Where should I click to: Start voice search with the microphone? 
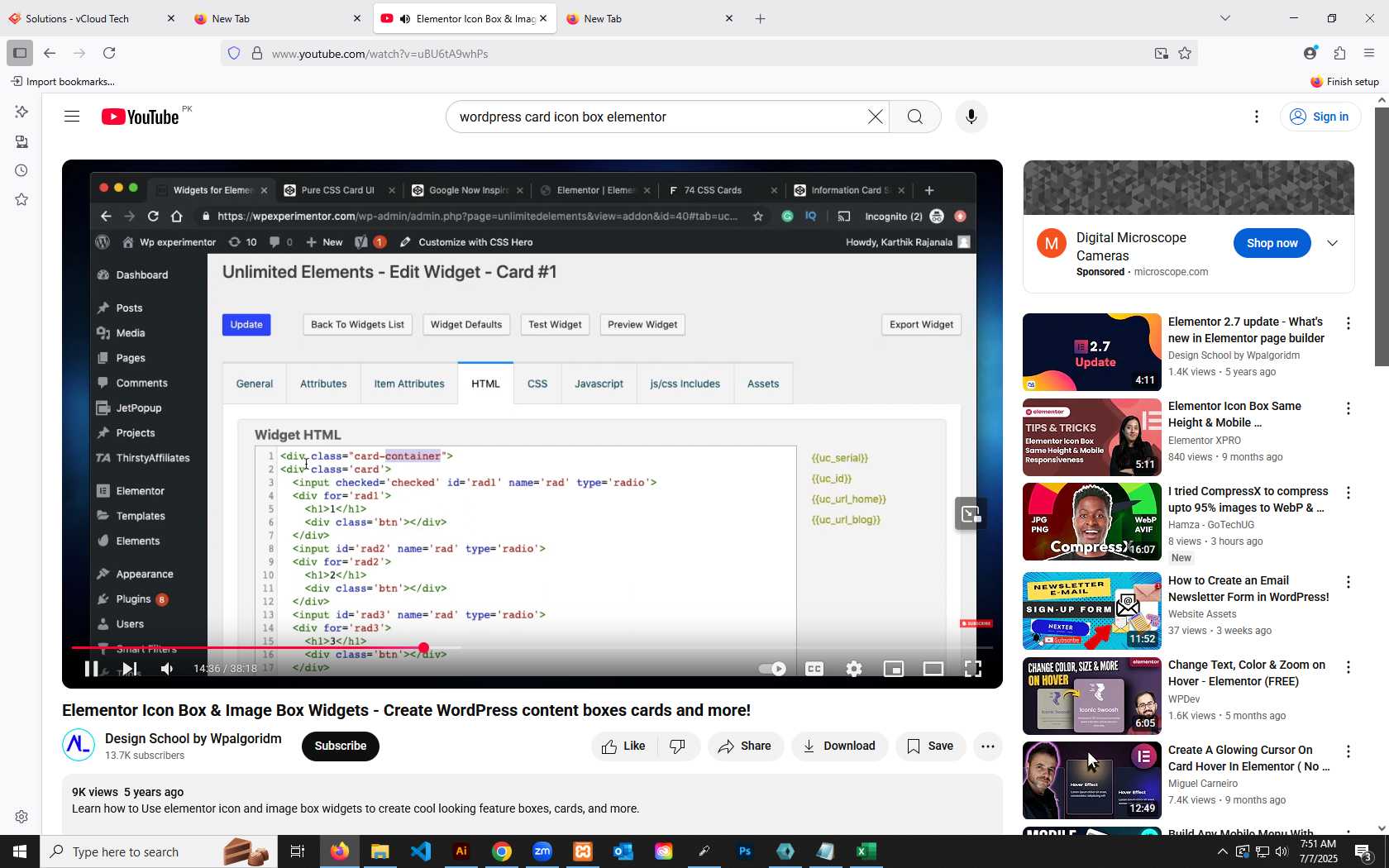click(x=971, y=117)
